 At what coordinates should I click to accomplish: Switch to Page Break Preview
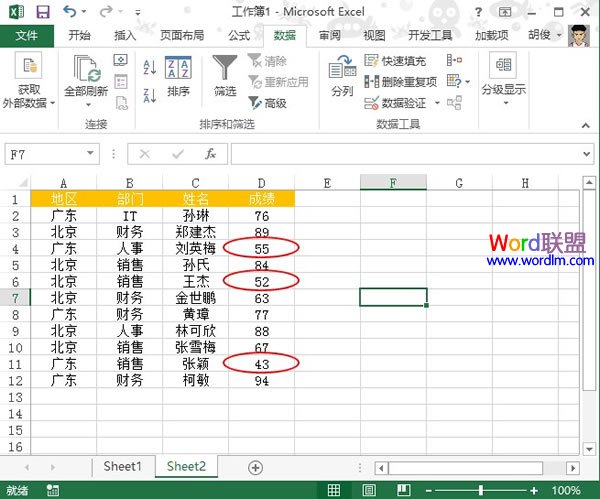(x=404, y=490)
